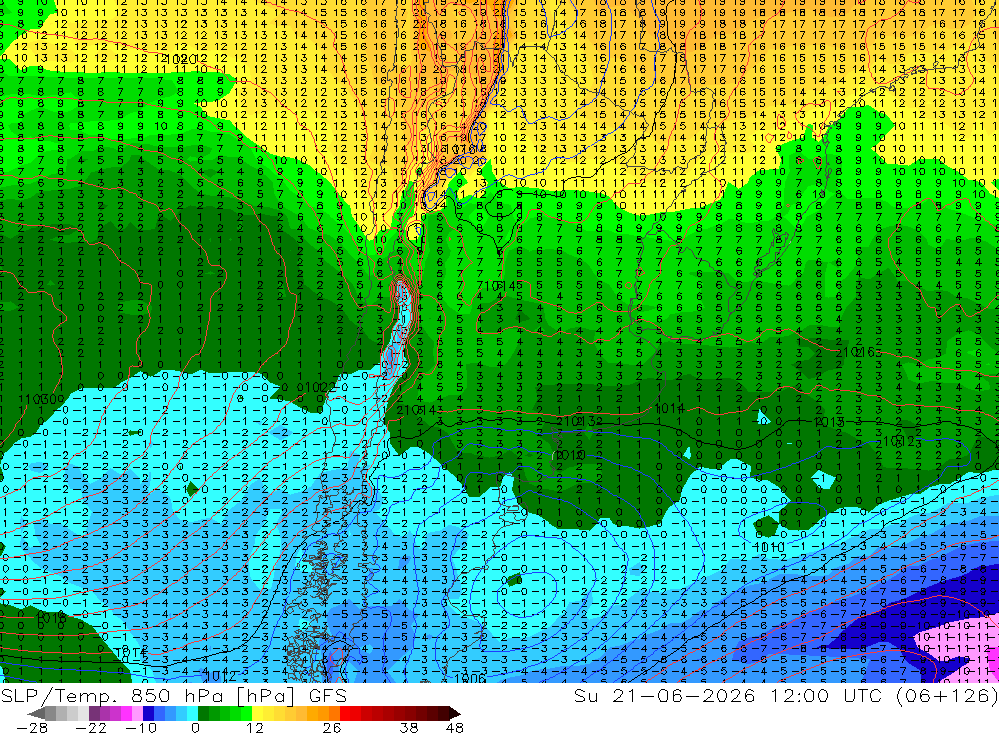Click the yellow swatch above the 12 label
1000x733 pixels.
pos(257,713)
